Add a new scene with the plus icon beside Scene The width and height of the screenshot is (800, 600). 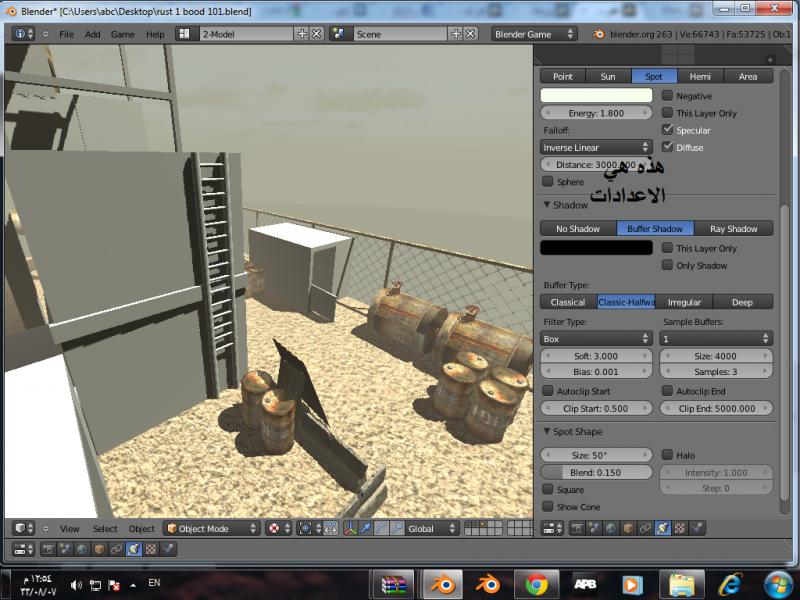pyautogui.click(x=456, y=34)
